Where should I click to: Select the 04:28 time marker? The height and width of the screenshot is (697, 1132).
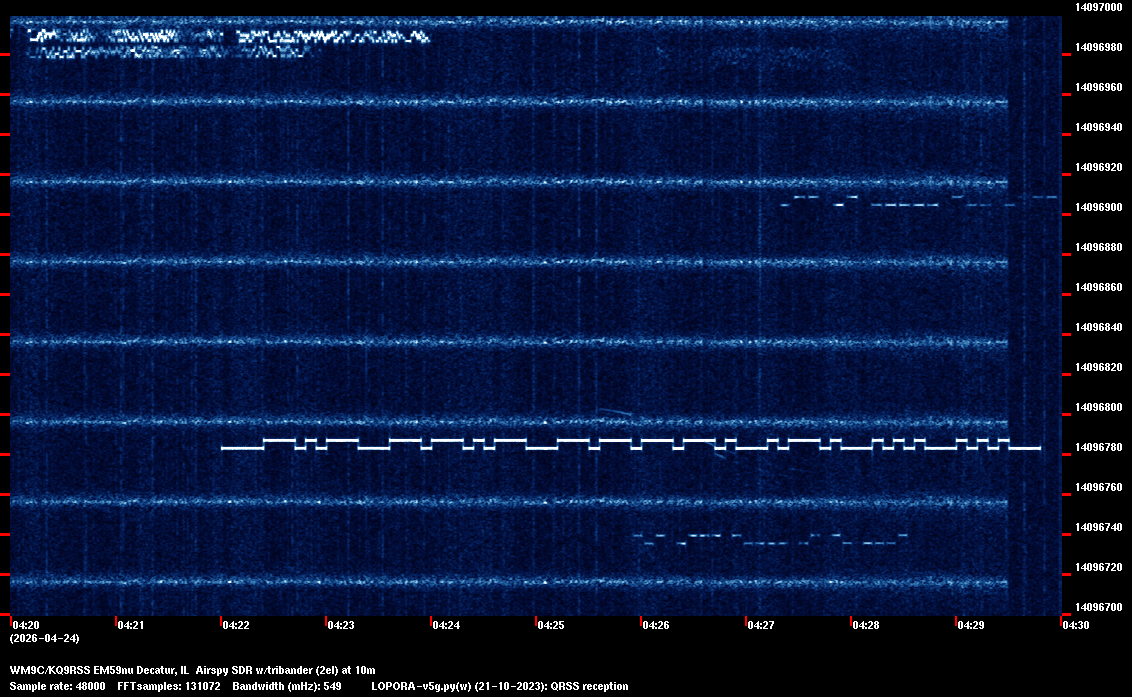point(865,626)
